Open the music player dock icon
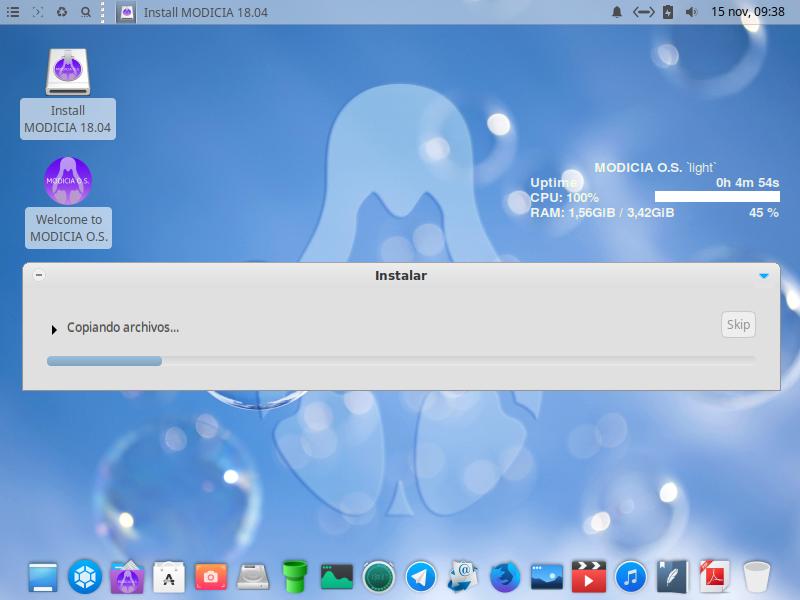Image resolution: width=800 pixels, height=600 pixels. pos(631,577)
